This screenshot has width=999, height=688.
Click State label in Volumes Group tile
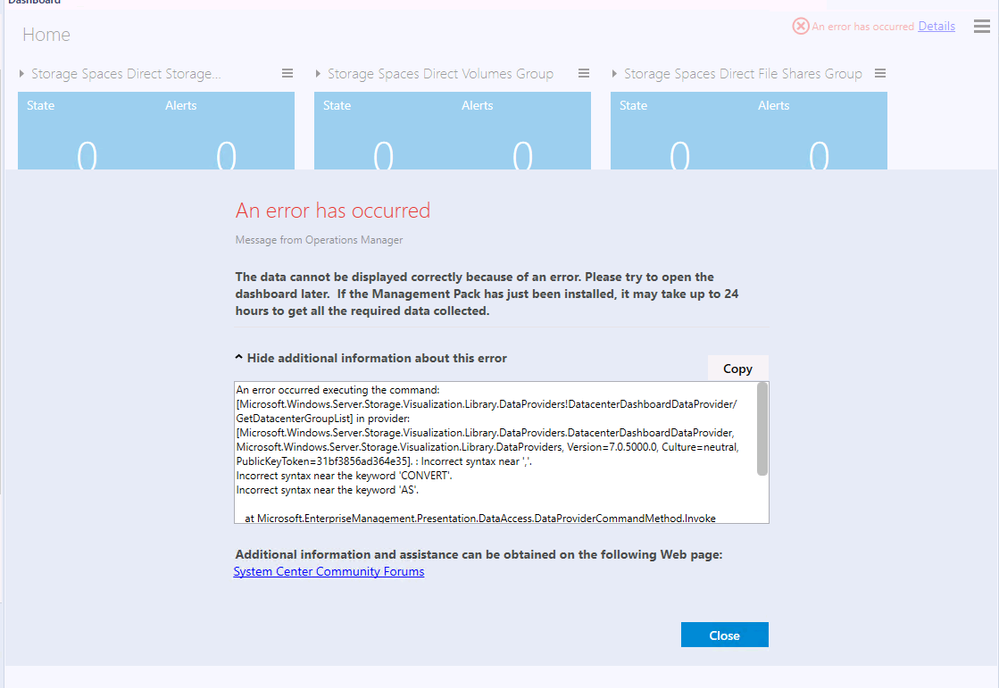pyautogui.click(x=337, y=106)
